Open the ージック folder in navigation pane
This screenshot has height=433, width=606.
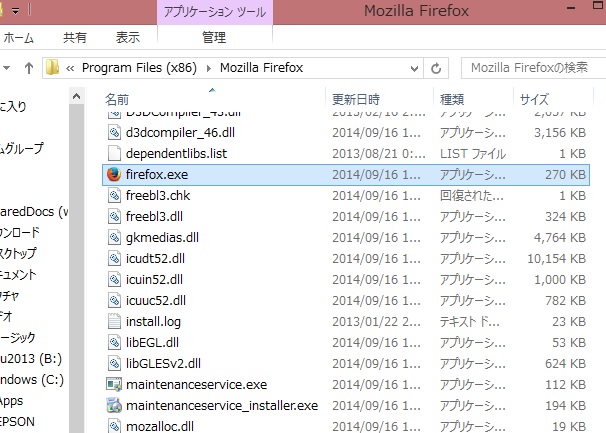point(18,338)
